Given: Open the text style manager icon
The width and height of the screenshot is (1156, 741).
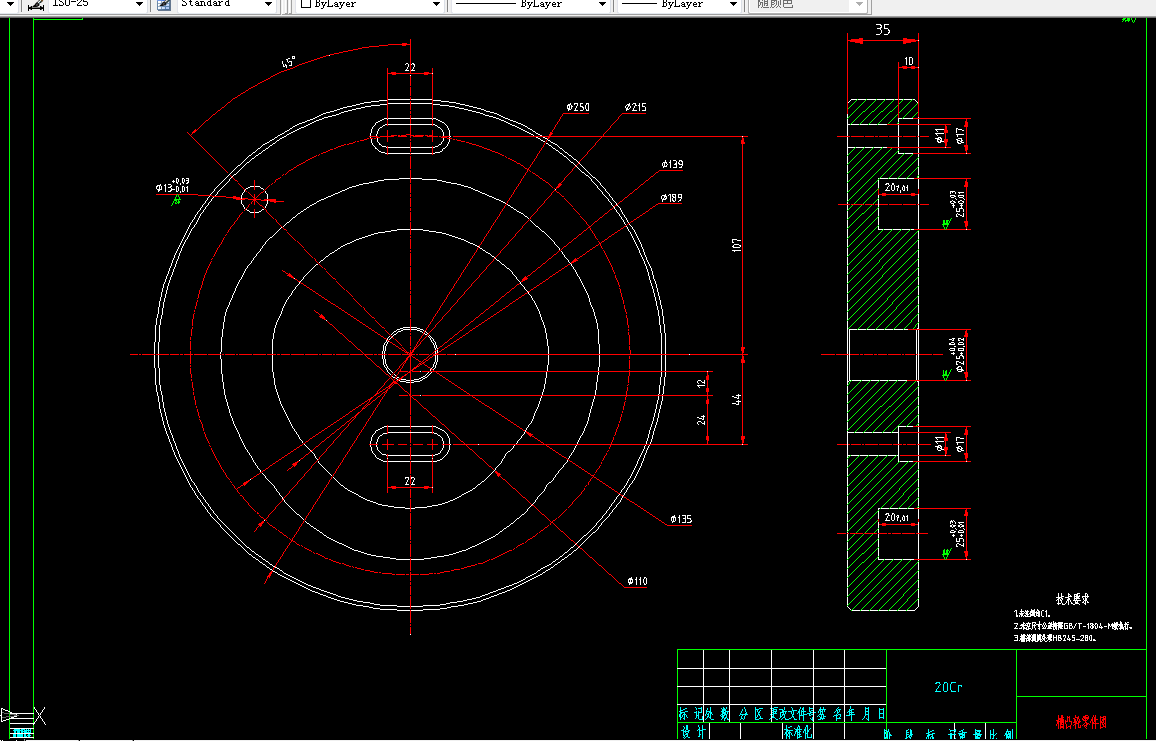Looking at the screenshot, I should tap(164, 4).
